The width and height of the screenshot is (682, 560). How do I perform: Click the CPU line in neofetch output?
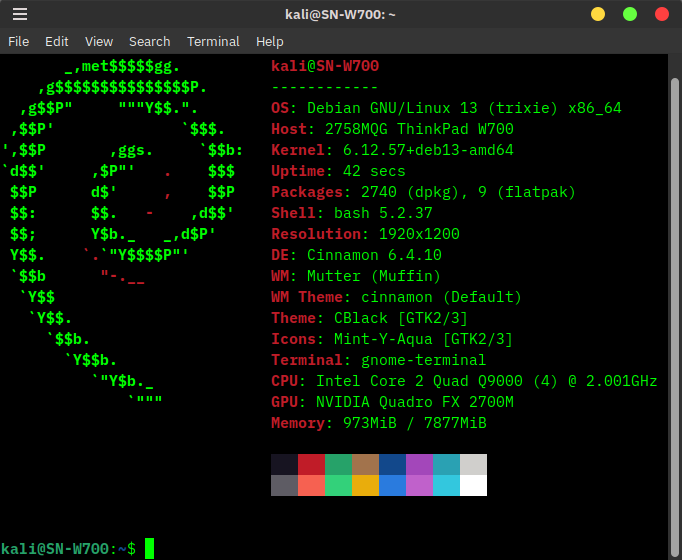pos(464,381)
